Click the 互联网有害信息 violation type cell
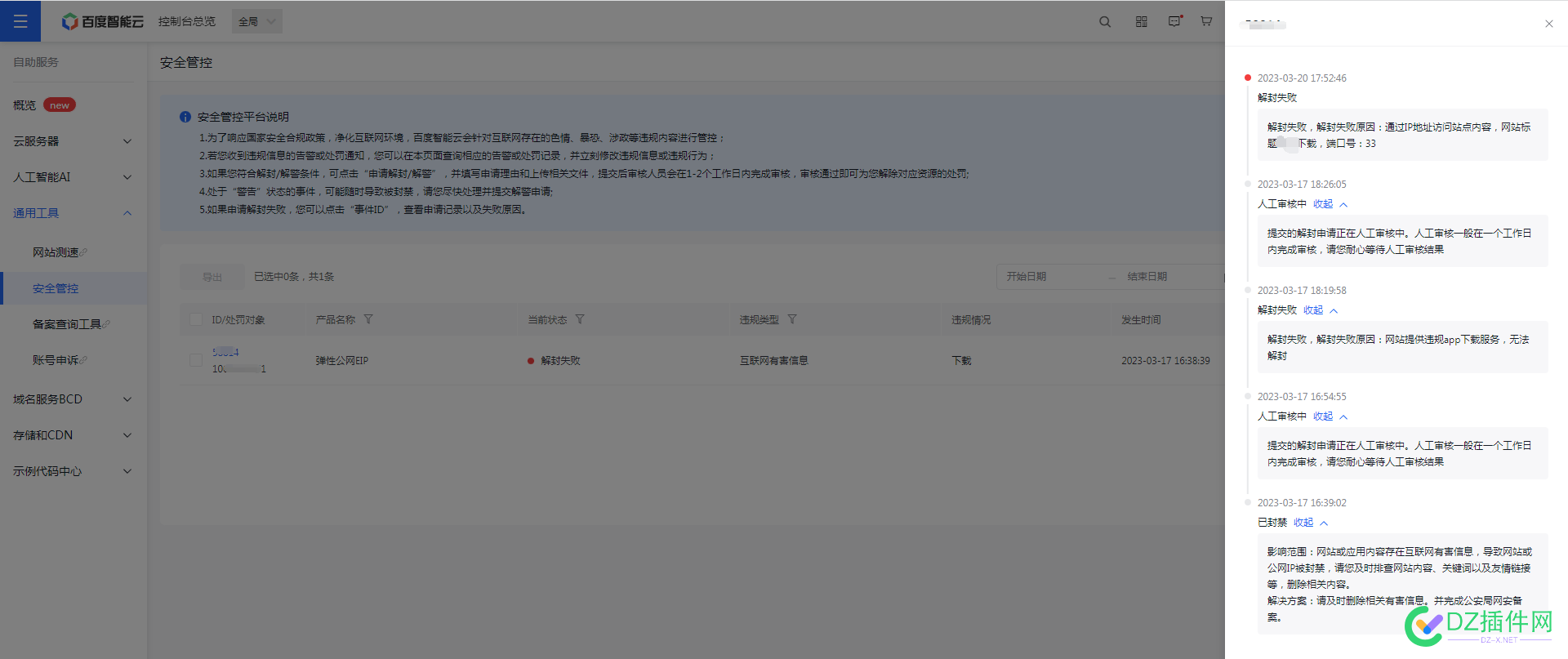This screenshot has width=1568, height=659. [x=774, y=360]
